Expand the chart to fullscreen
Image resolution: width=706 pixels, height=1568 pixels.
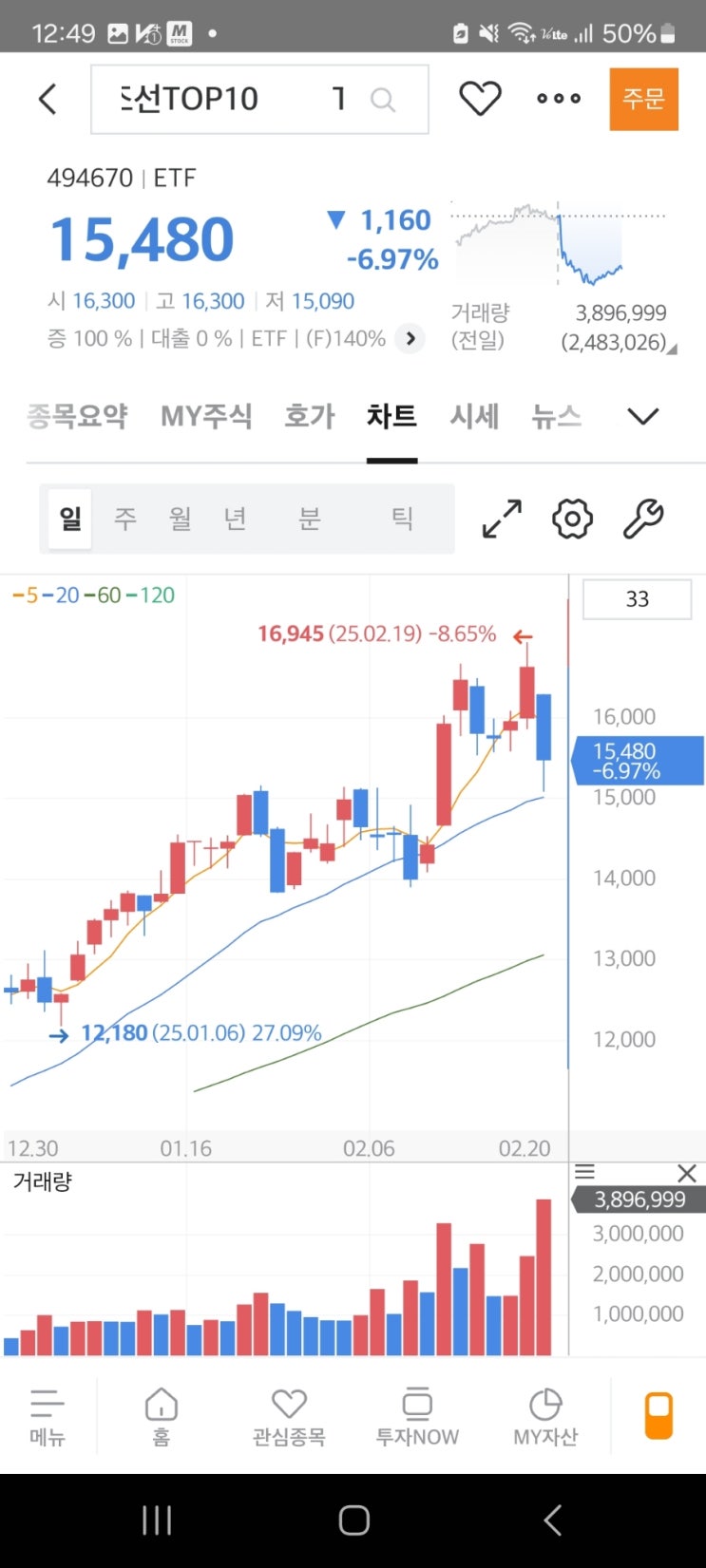coord(502,519)
